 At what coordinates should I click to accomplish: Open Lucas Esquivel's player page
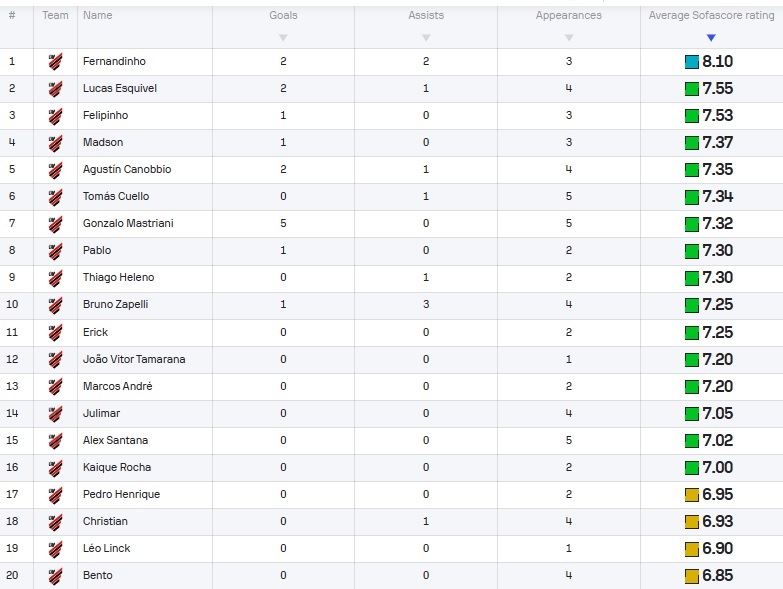click(x=120, y=88)
